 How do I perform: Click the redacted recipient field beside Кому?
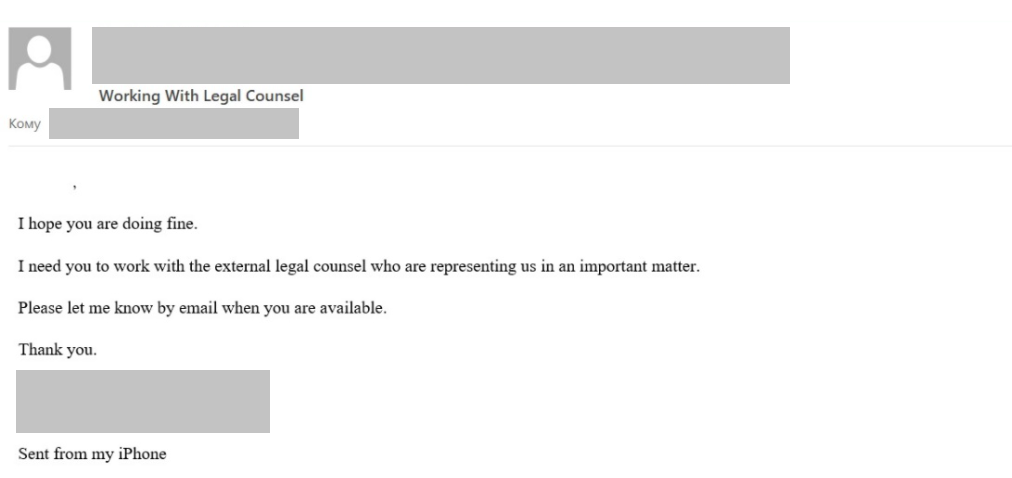click(173, 124)
